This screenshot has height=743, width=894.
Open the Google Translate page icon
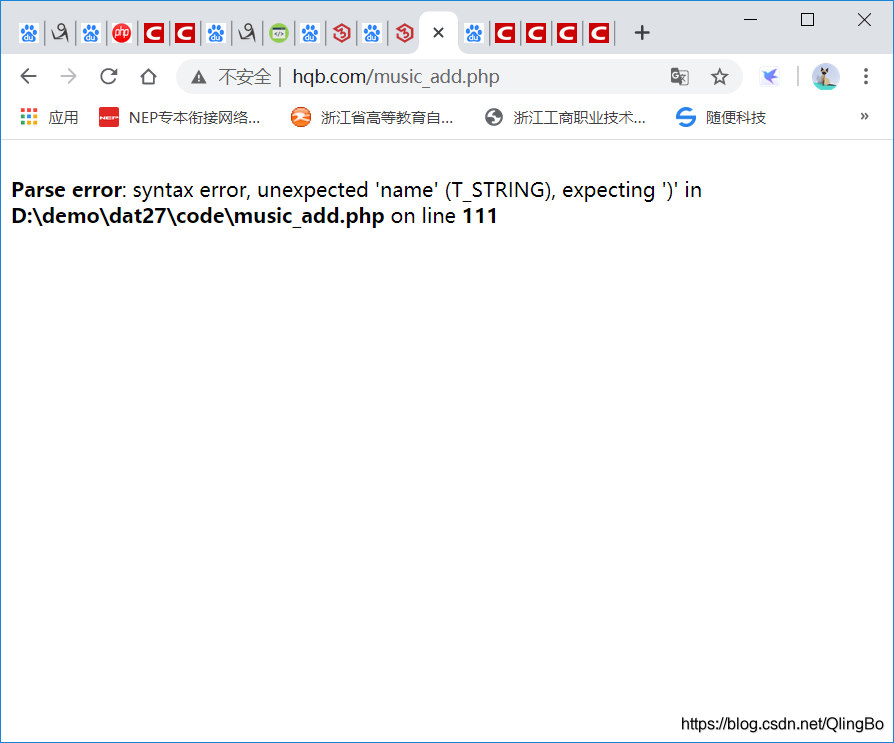click(680, 76)
